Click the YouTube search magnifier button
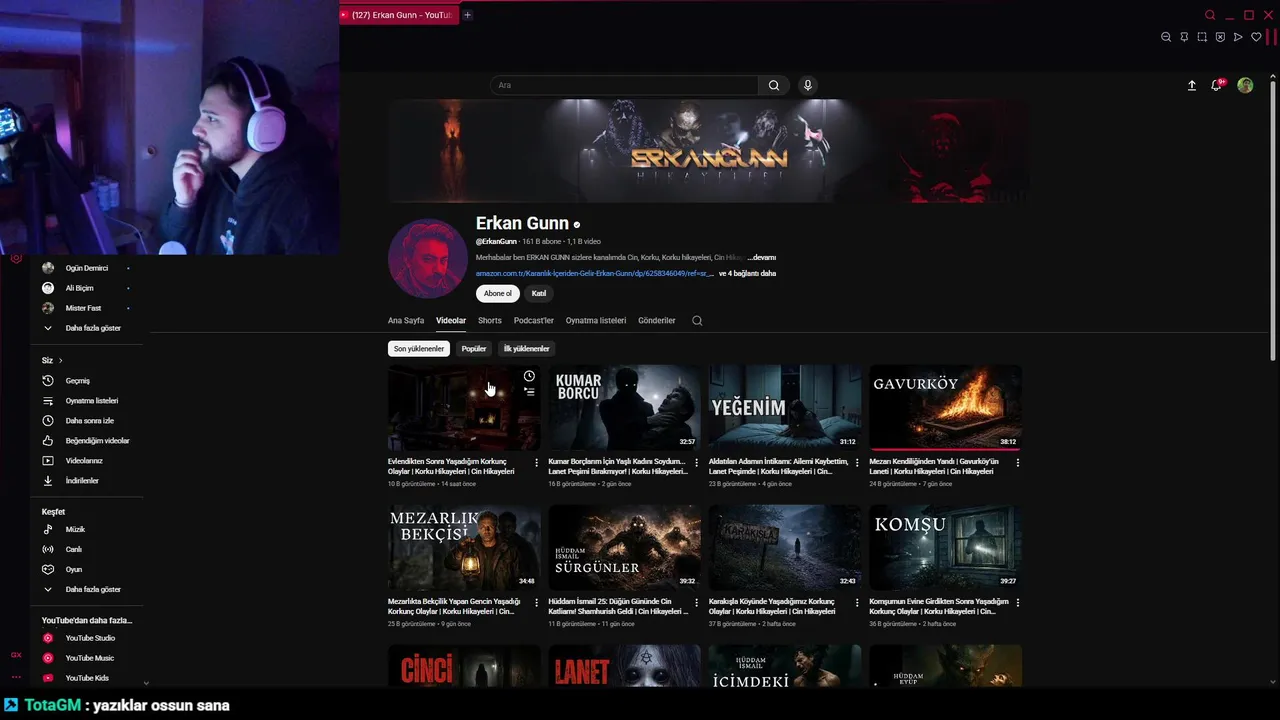The width and height of the screenshot is (1280, 720). point(773,85)
